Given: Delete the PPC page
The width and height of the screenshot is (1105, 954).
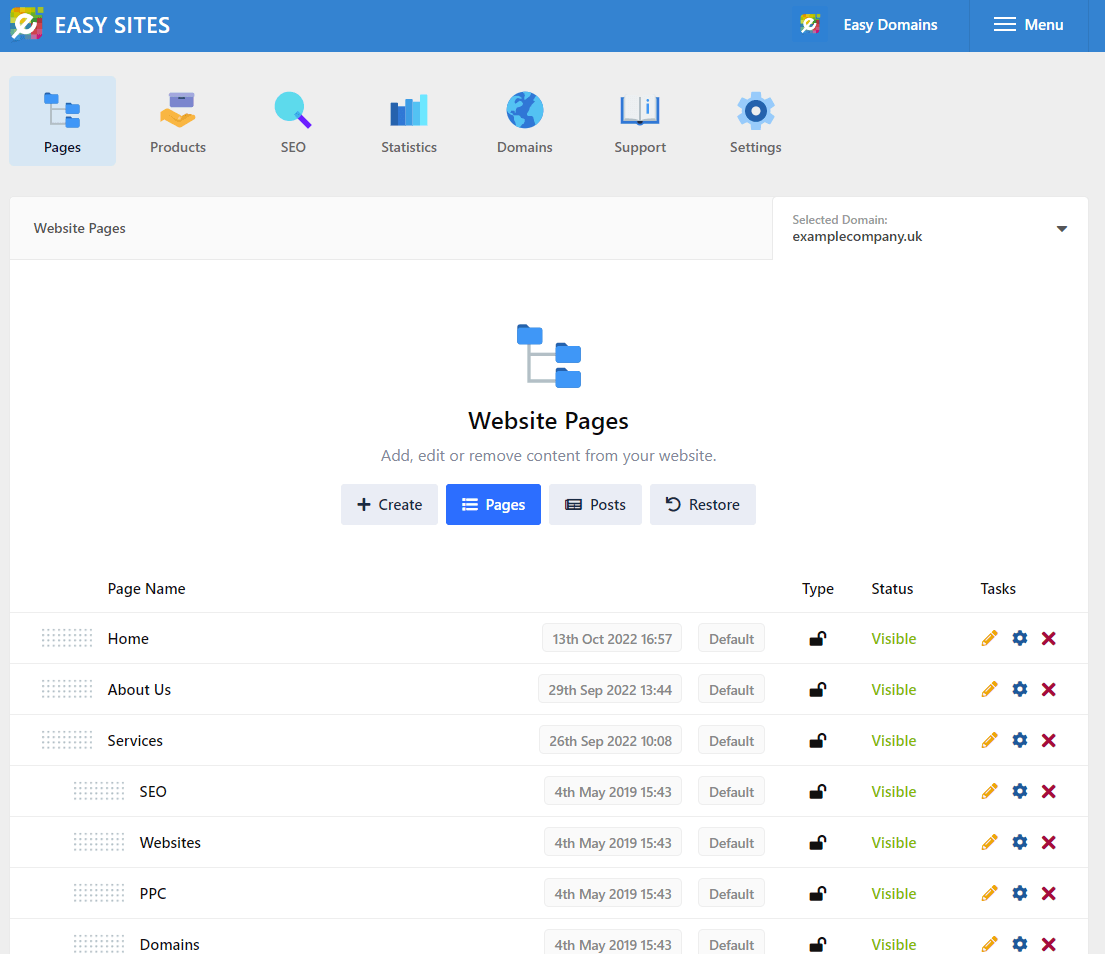Looking at the screenshot, I should coord(1049,893).
